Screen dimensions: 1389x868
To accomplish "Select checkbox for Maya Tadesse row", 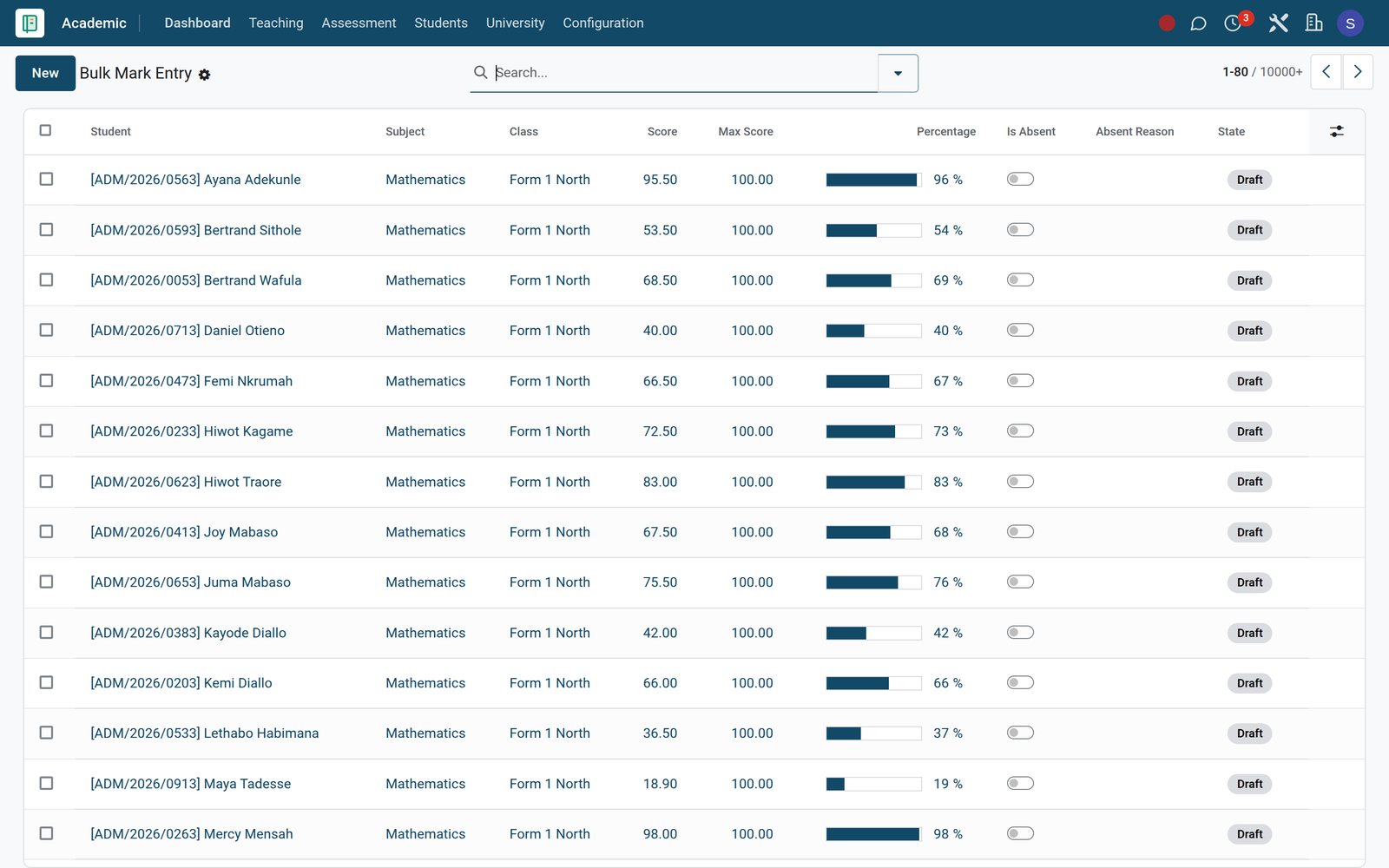I will tap(46, 783).
